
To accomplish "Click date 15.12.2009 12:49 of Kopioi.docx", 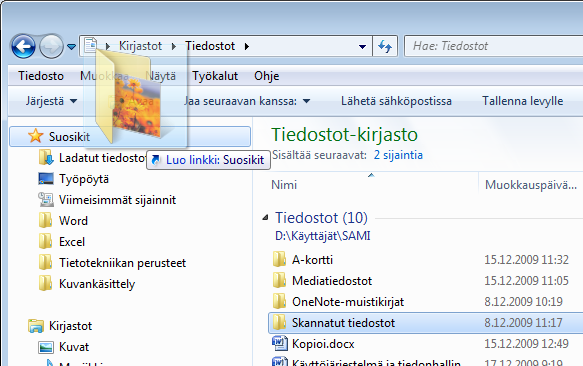I will (x=526, y=344).
